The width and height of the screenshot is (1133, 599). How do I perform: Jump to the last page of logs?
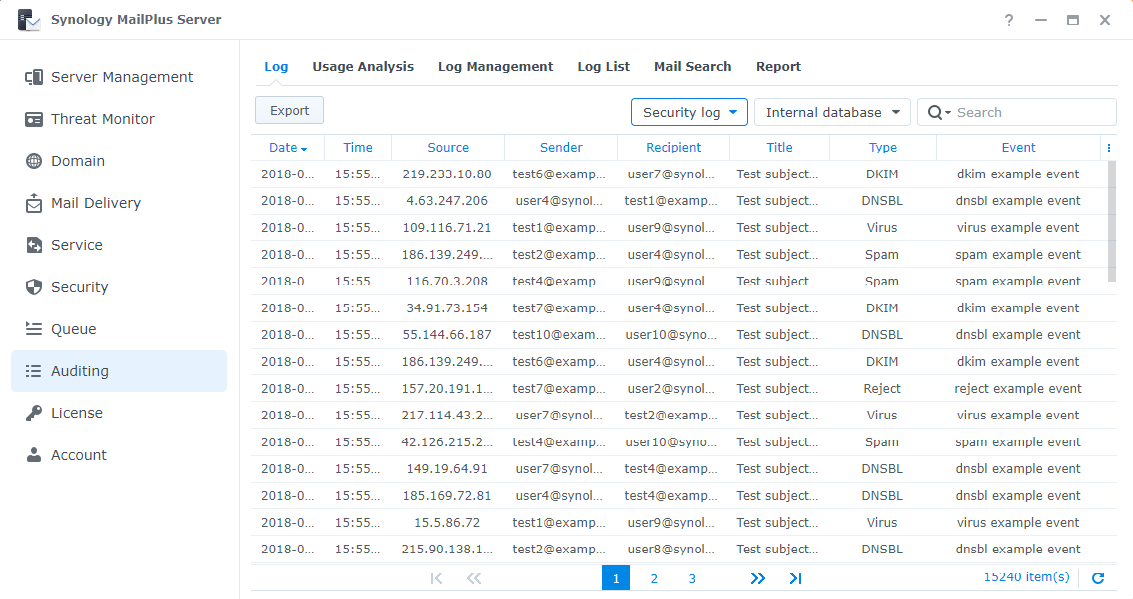795,578
